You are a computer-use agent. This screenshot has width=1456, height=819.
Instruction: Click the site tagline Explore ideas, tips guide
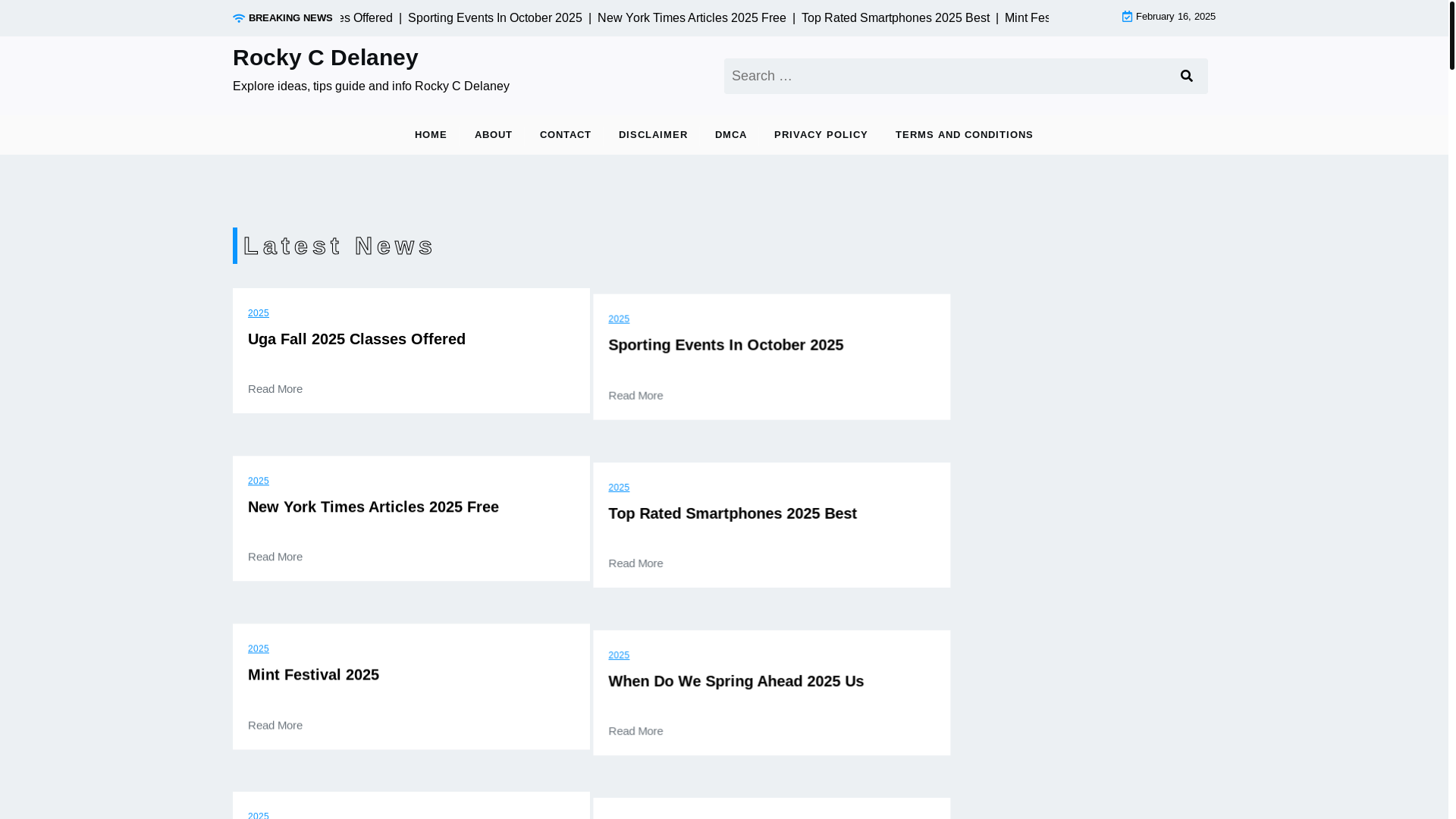pos(371,86)
